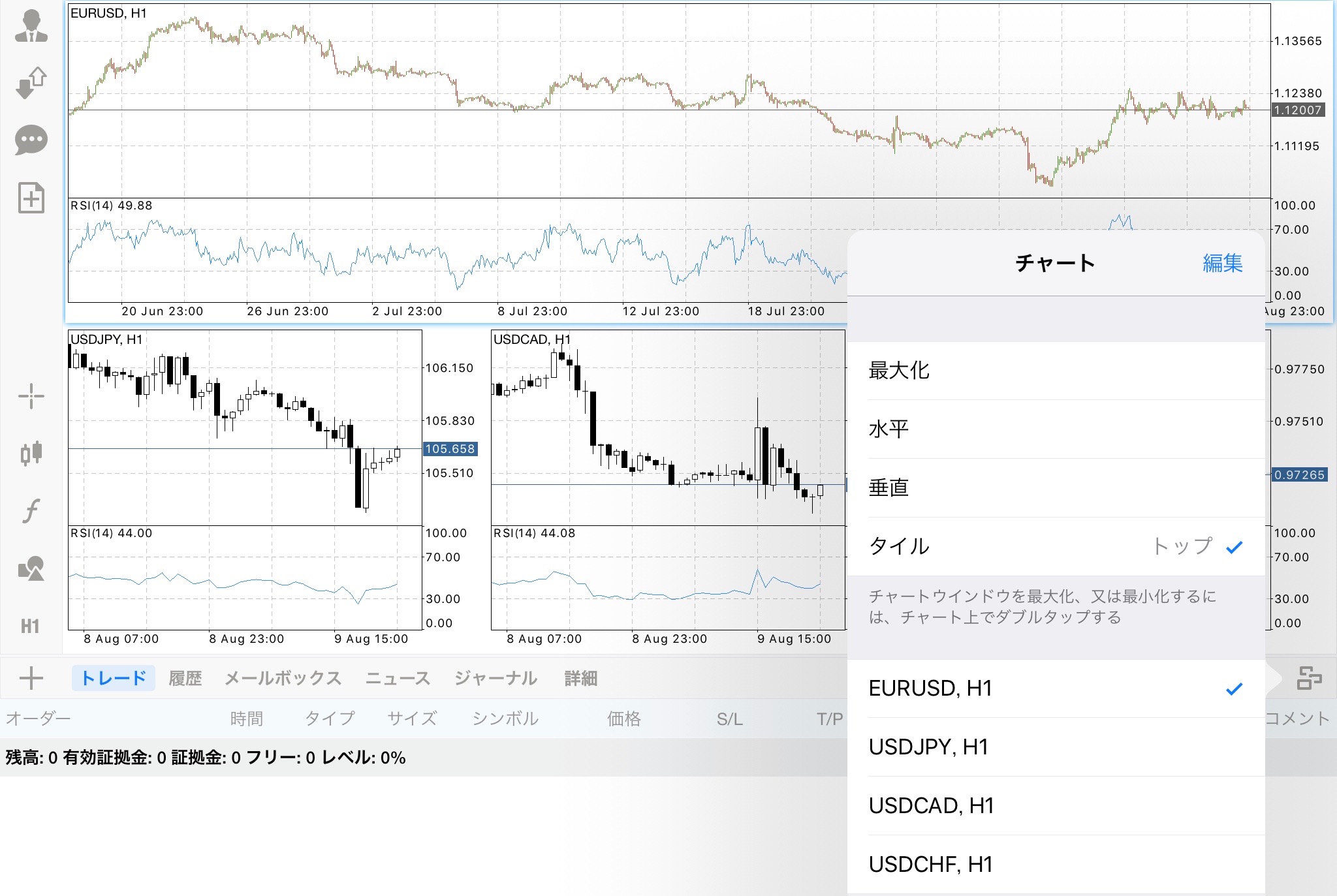Tap the サイズ column header

click(412, 719)
